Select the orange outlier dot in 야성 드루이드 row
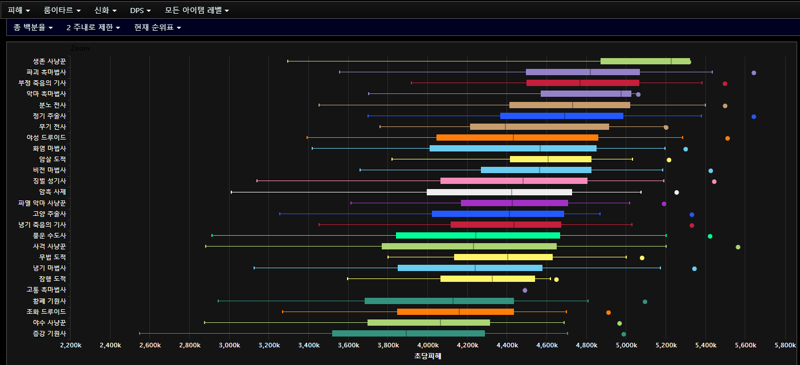 (x=728, y=138)
